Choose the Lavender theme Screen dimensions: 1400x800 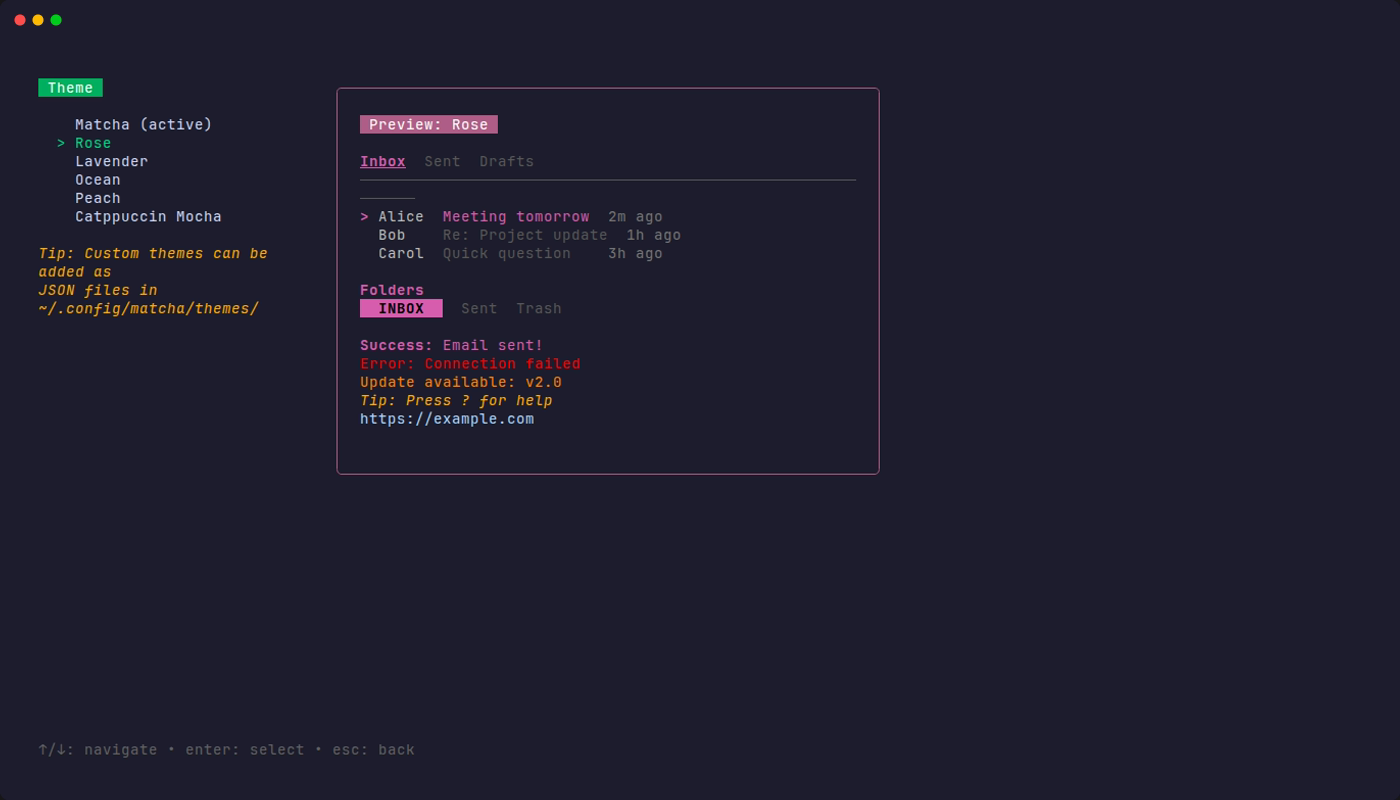tap(111, 161)
